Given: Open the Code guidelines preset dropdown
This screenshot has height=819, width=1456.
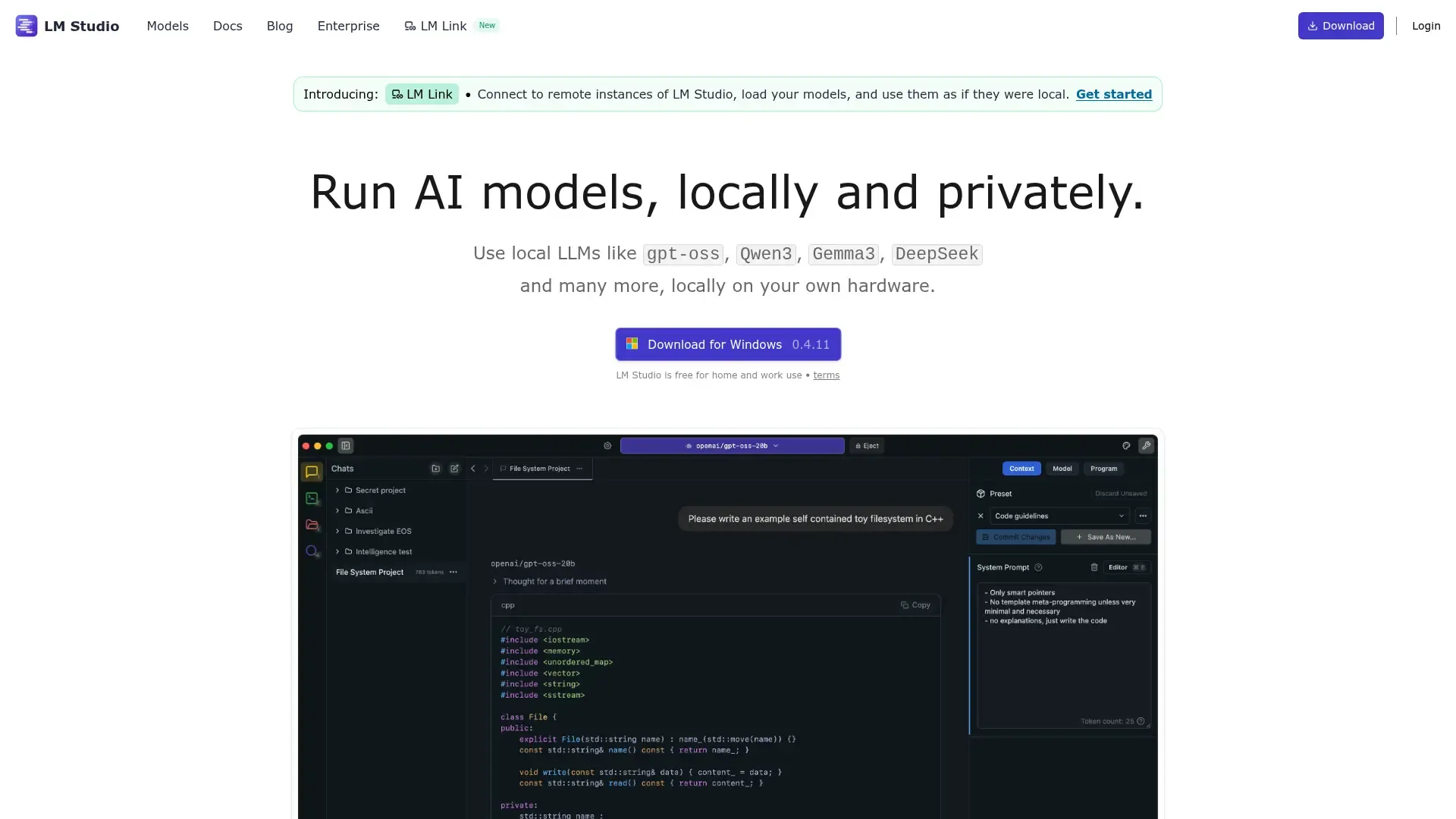Looking at the screenshot, I should tap(1059, 516).
